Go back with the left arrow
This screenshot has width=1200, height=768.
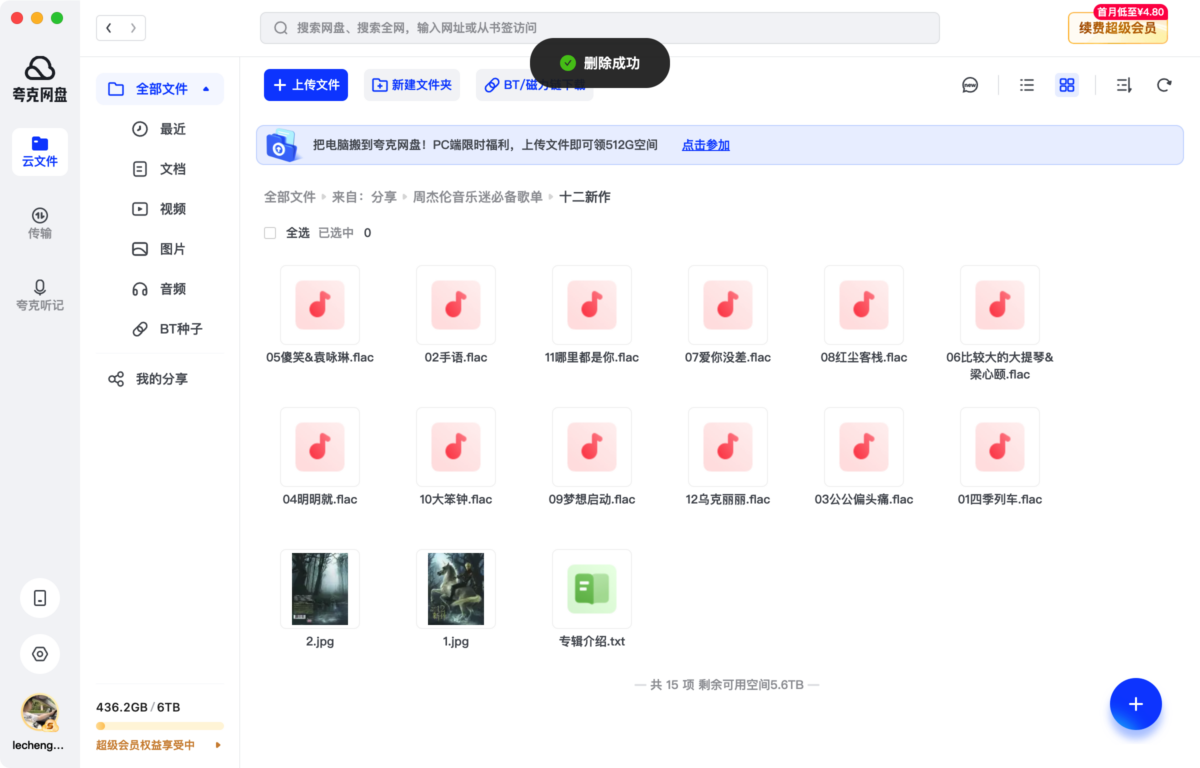[108, 28]
